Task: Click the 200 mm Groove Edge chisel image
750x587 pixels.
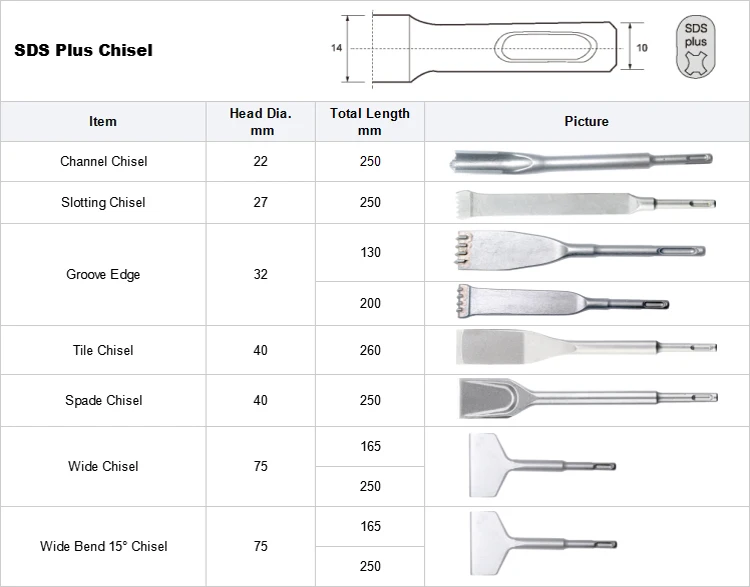Action: 562,302
